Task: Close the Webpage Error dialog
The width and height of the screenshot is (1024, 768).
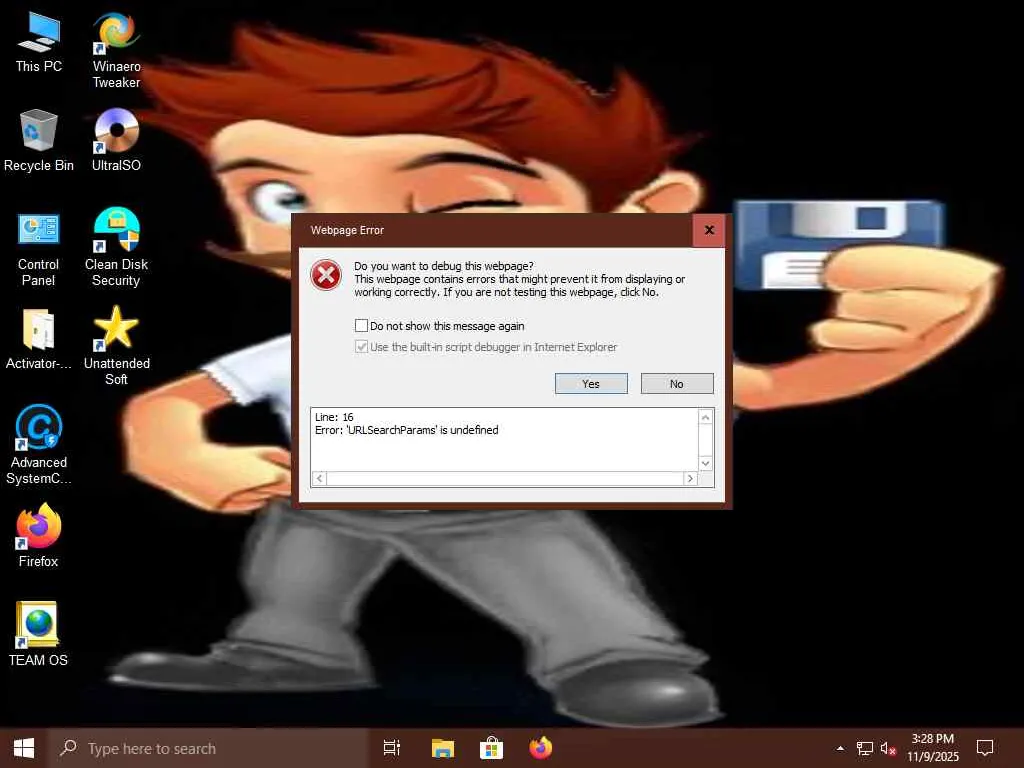Action: click(x=709, y=230)
